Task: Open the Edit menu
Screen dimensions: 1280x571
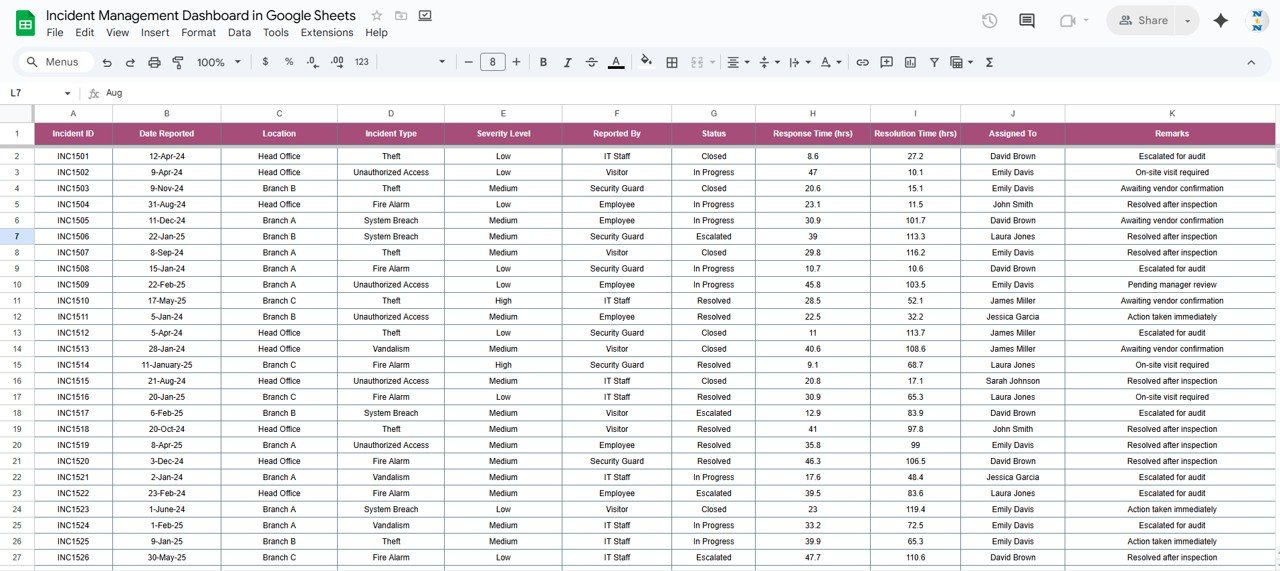Action: (85, 32)
